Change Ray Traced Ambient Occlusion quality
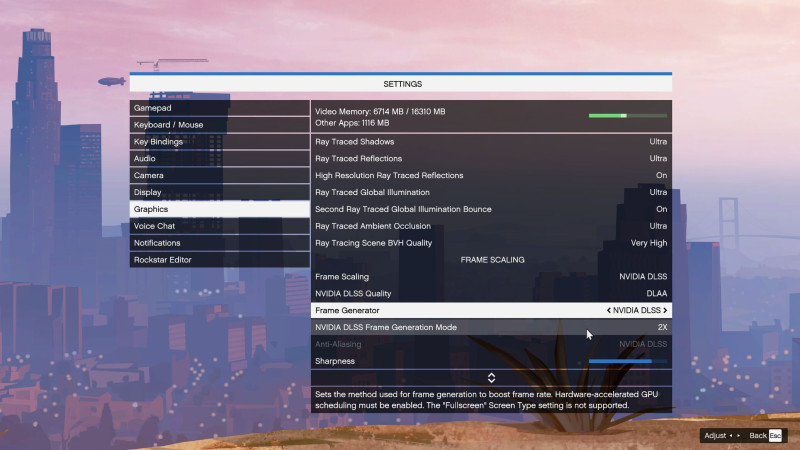The image size is (800, 450). point(491,226)
